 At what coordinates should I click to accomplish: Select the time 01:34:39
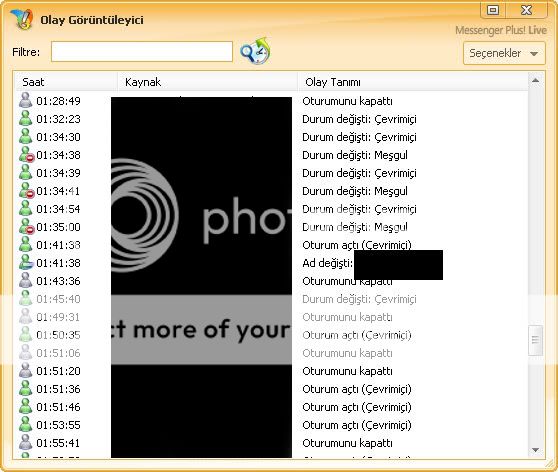(x=58, y=173)
